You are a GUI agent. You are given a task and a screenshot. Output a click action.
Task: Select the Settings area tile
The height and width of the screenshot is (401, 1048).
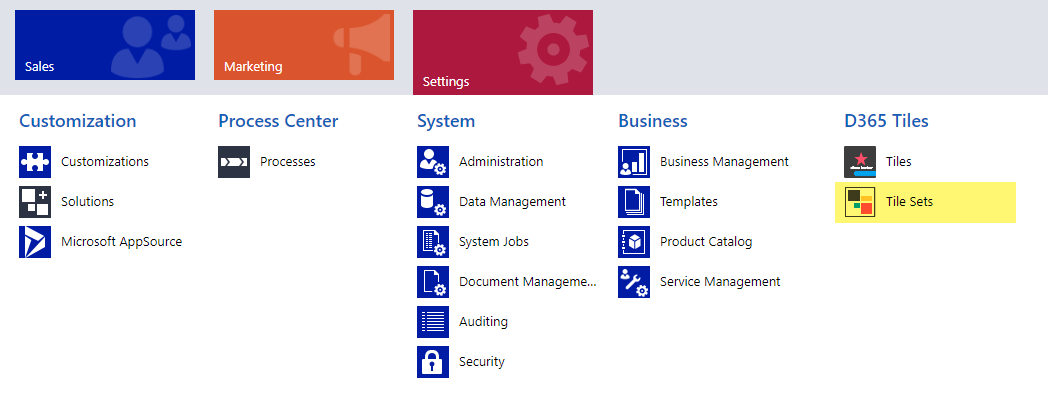tap(503, 52)
